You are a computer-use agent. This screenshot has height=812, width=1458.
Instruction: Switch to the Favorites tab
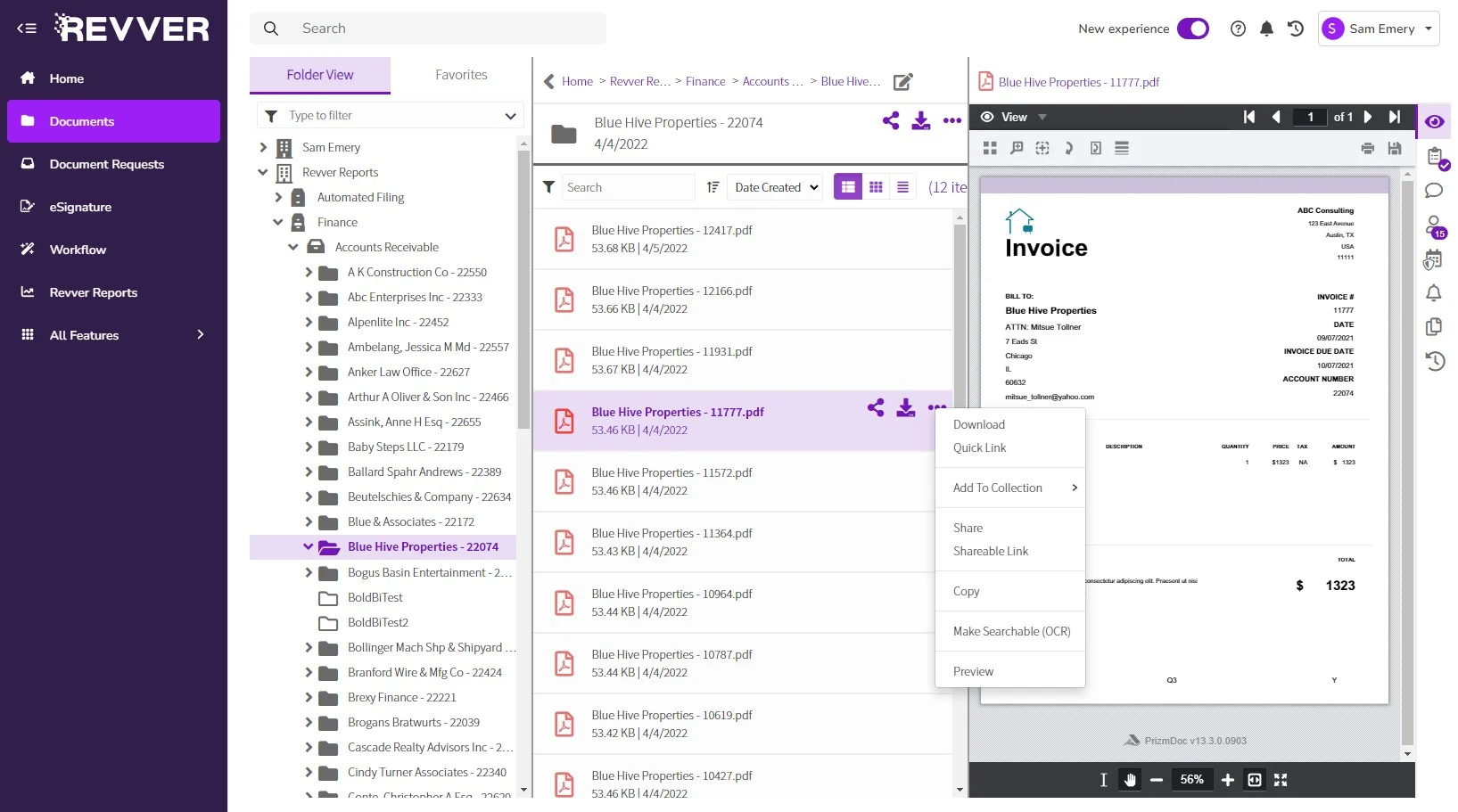coord(461,75)
